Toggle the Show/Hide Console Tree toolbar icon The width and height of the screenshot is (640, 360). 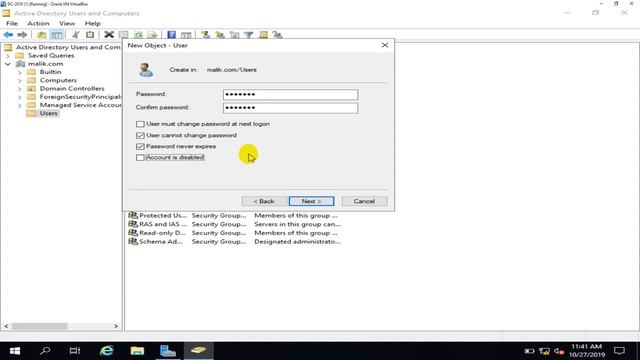click(57, 35)
